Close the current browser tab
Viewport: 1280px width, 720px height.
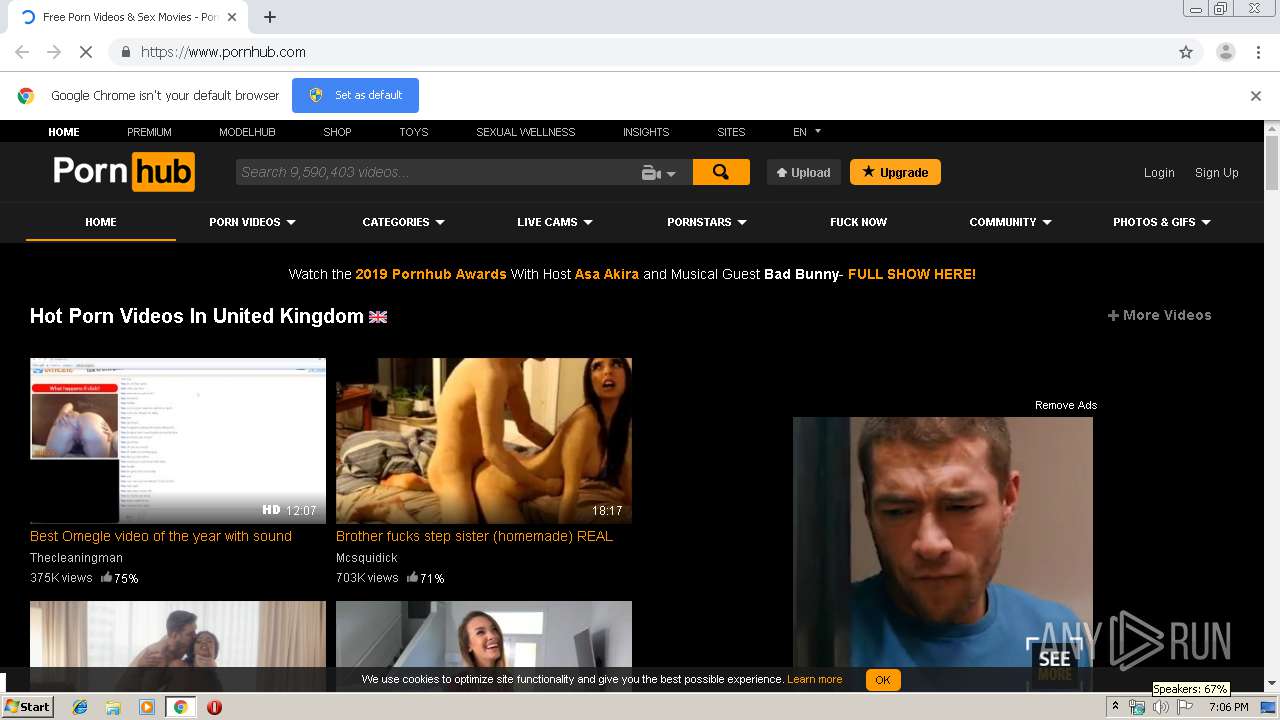click(233, 17)
